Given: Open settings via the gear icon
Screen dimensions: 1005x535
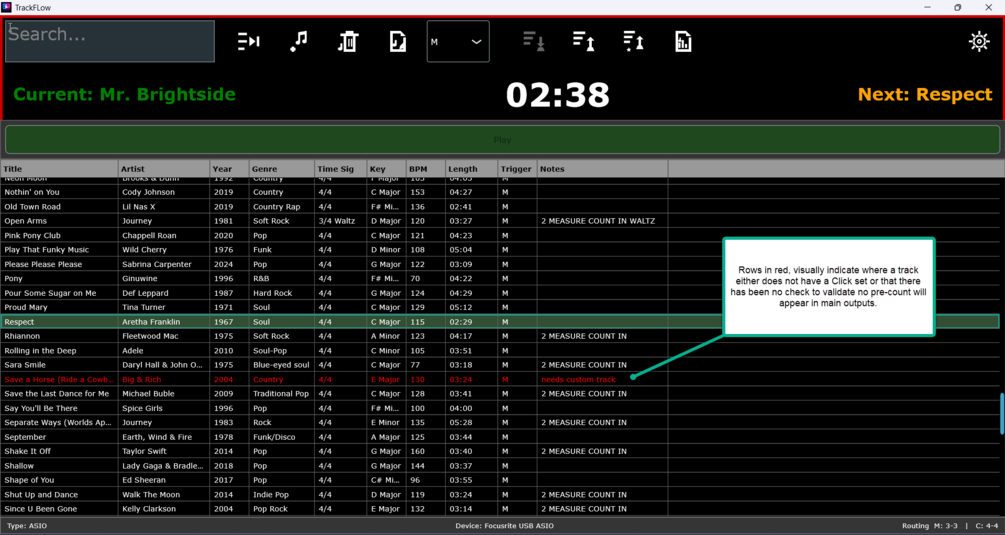Looking at the screenshot, I should click(x=979, y=42).
